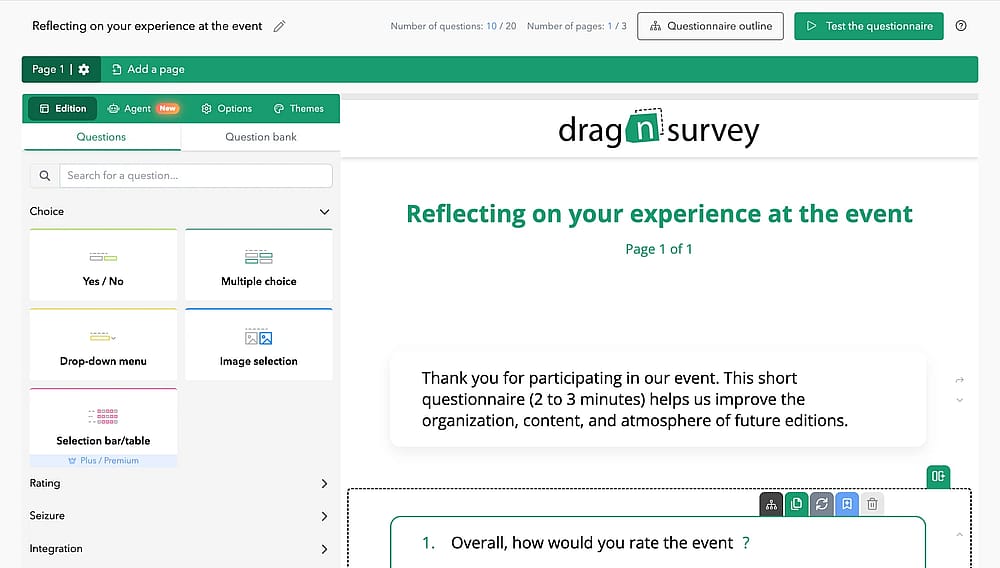
Task: Click Test the questionnaire button
Action: (869, 26)
